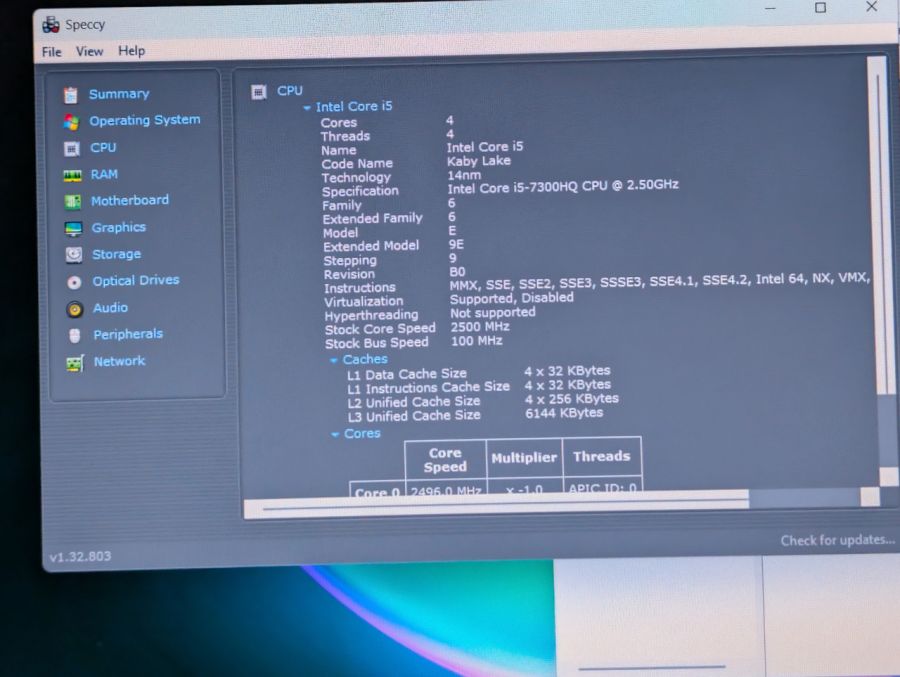Open the Optical Drives section label
The height and width of the screenshot is (677, 900).
point(136,280)
